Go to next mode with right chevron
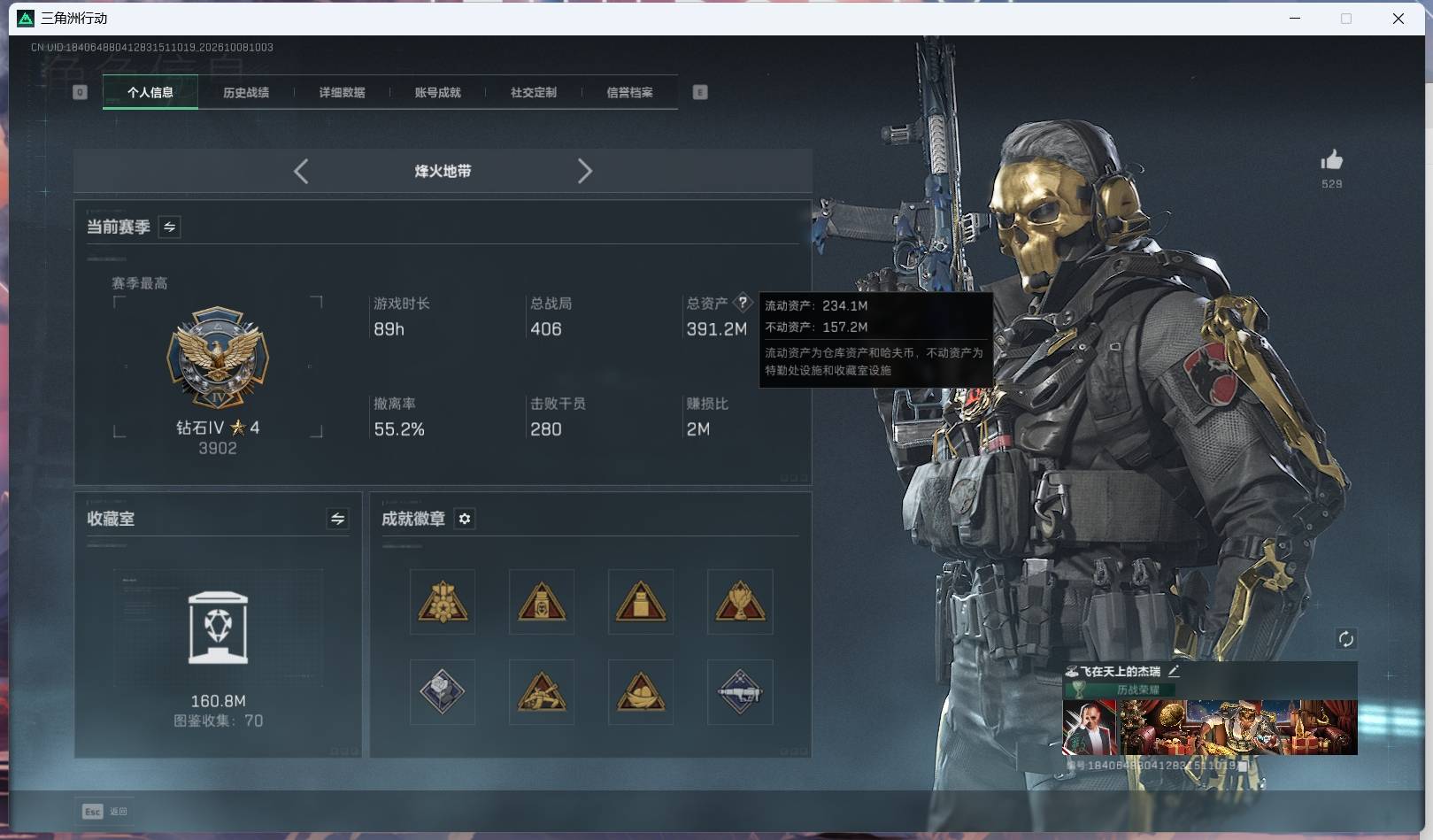 pyautogui.click(x=584, y=171)
